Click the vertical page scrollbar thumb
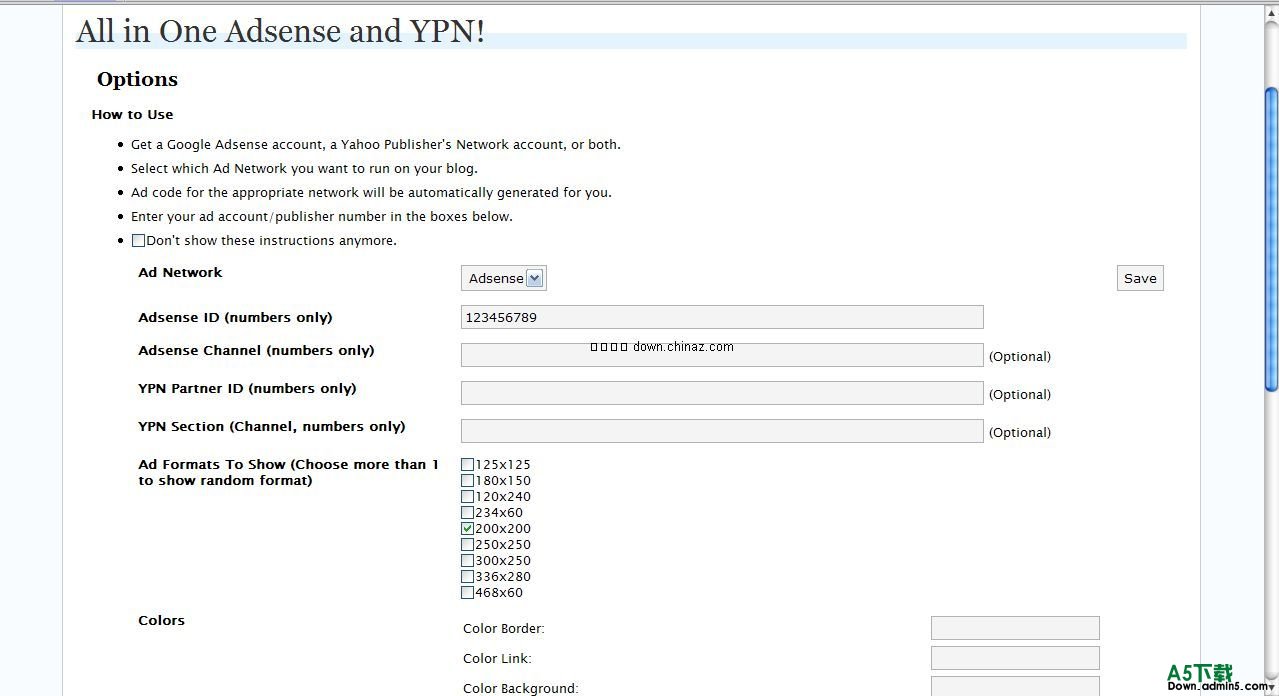This screenshot has width=1279, height=696. click(x=1271, y=240)
